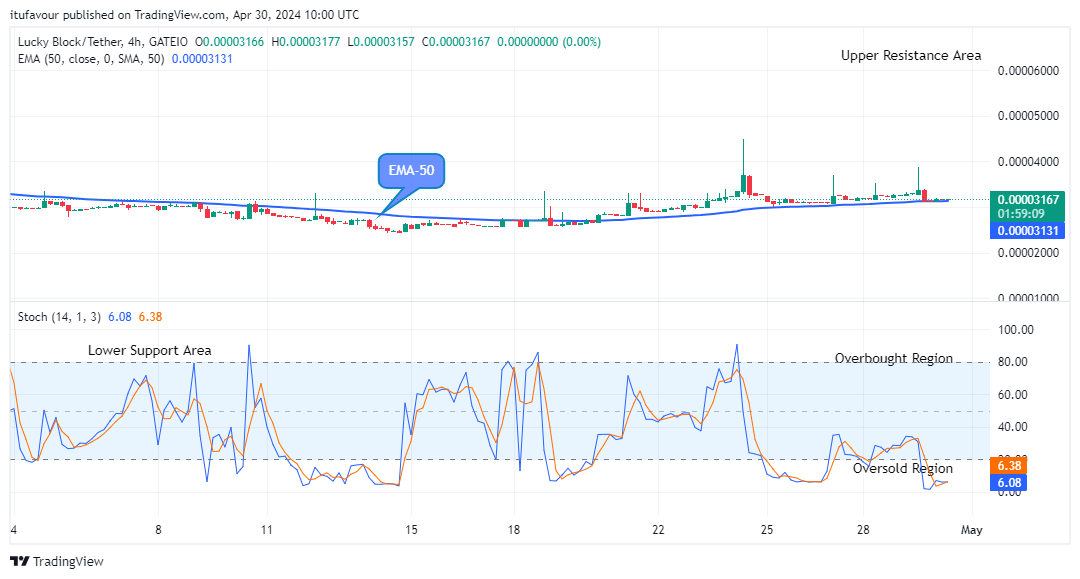The height and width of the screenshot is (579, 1080).
Task: Click the orange 6.38 stochastic axis tag
Action: click(1009, 466)
